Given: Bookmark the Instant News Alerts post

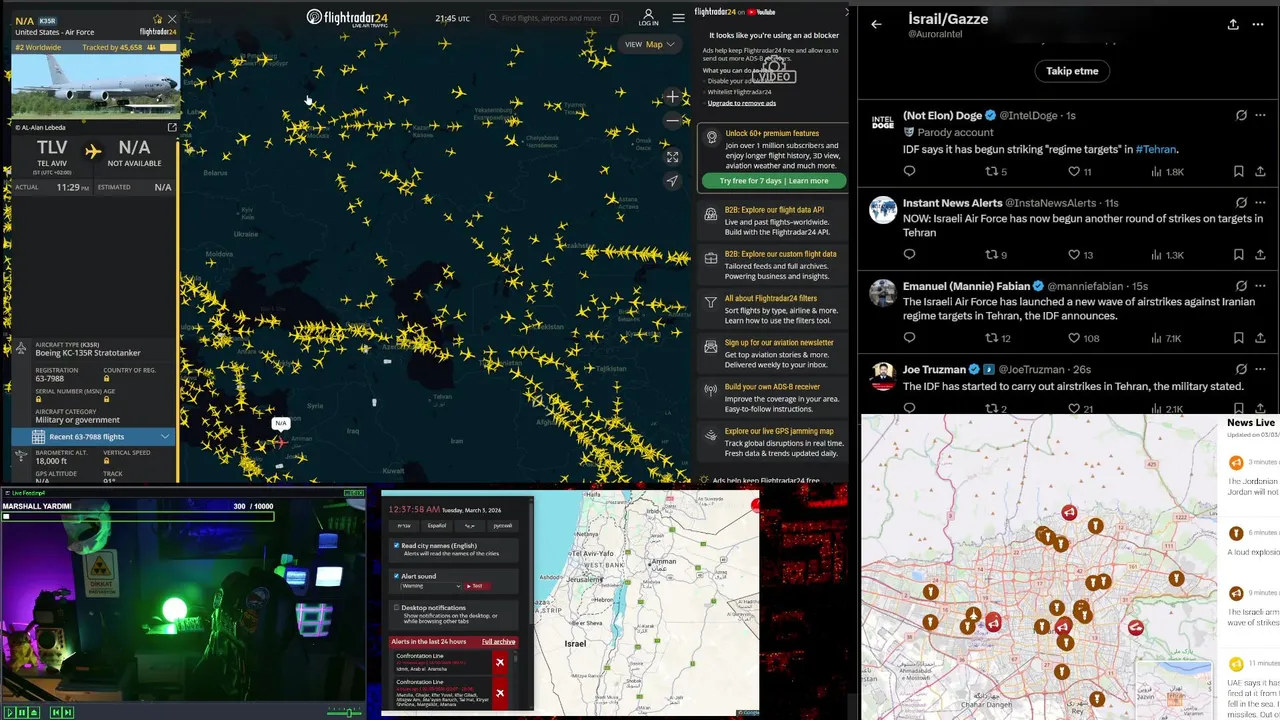Looking at the screenshot, I should (1237, 255).
